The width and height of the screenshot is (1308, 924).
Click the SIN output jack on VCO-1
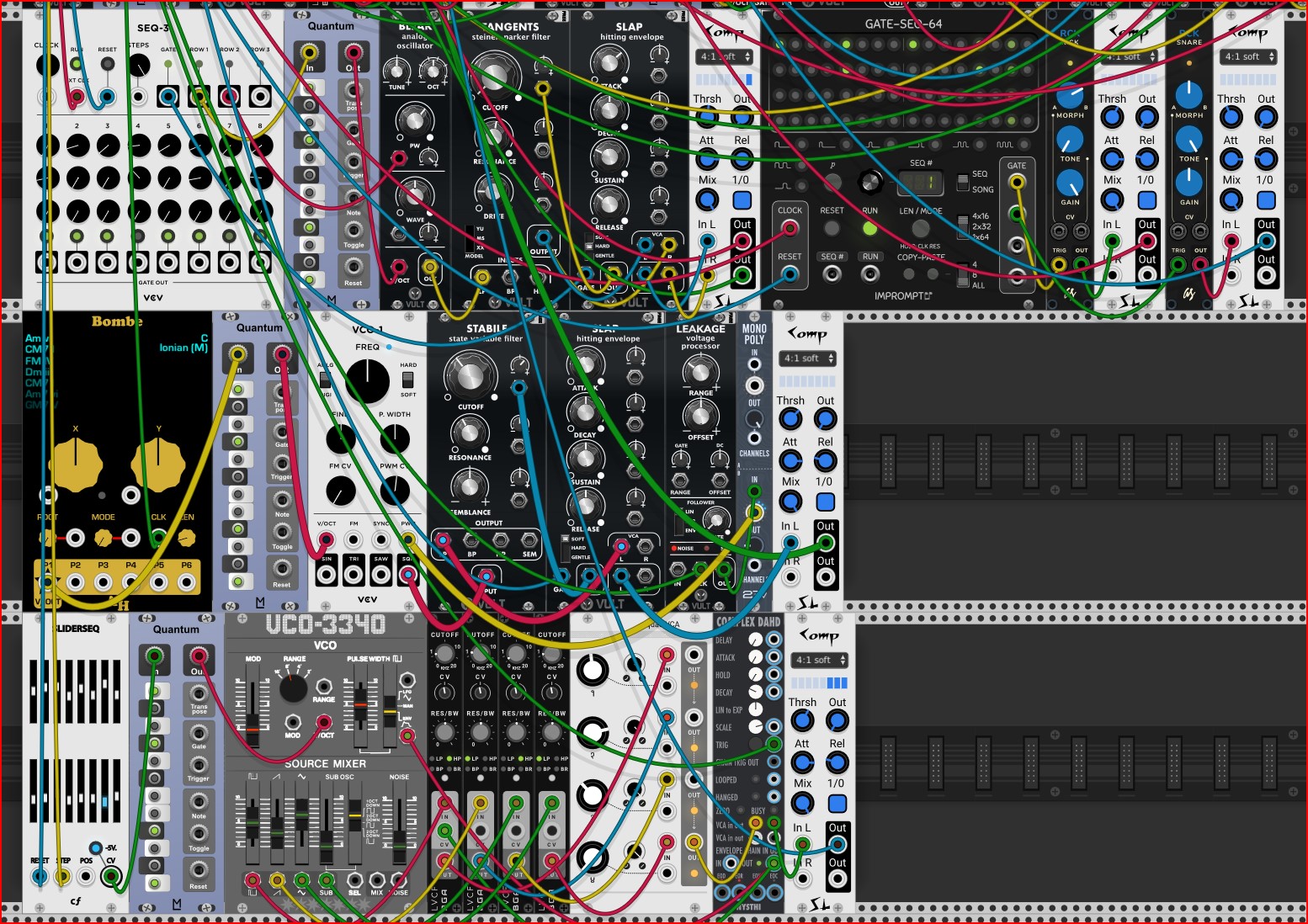(x=327, y=576)
